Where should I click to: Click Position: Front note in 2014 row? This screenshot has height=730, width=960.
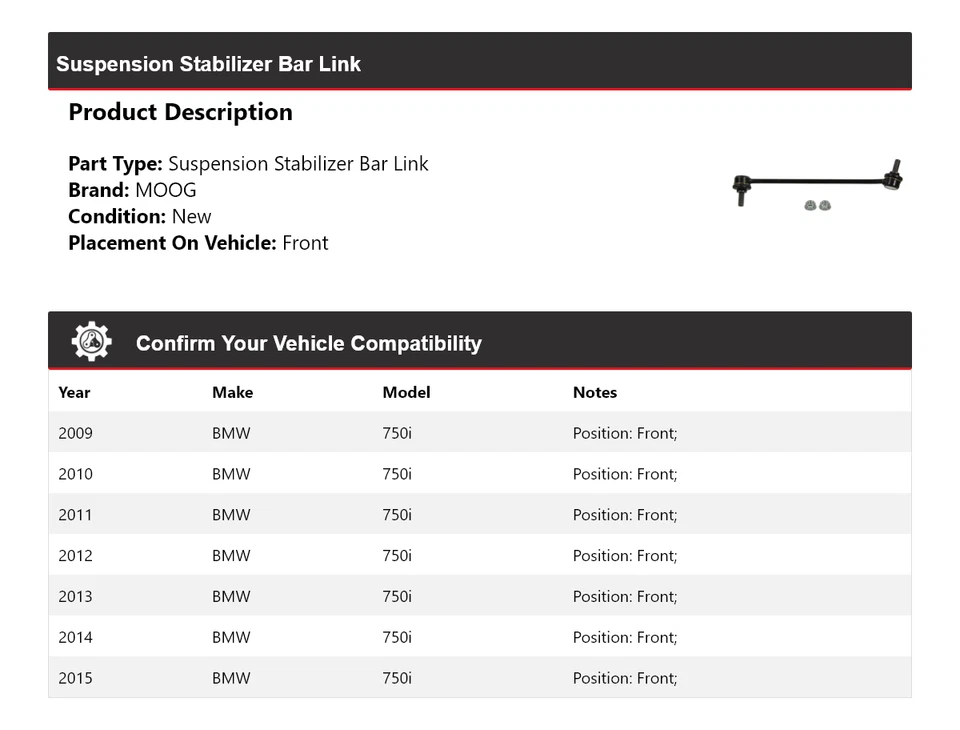(624, 637)
